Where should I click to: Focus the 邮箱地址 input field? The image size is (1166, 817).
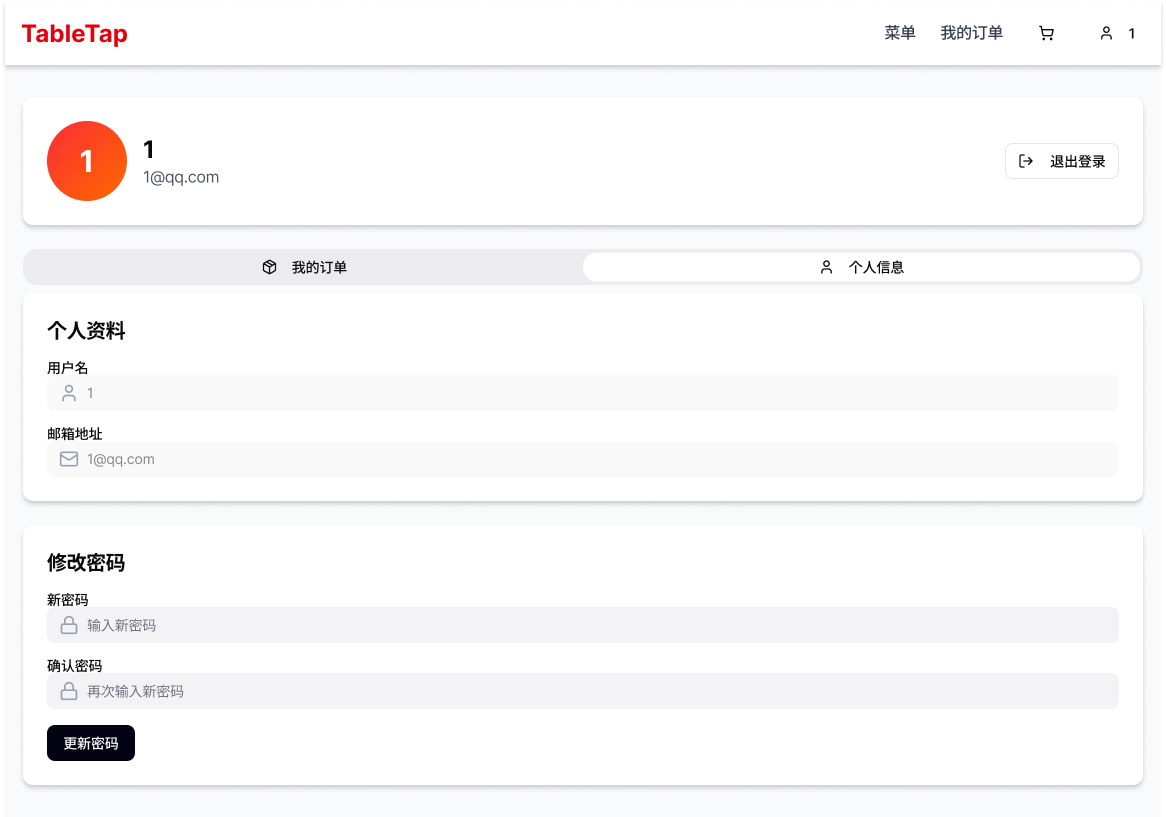(583, 459)
